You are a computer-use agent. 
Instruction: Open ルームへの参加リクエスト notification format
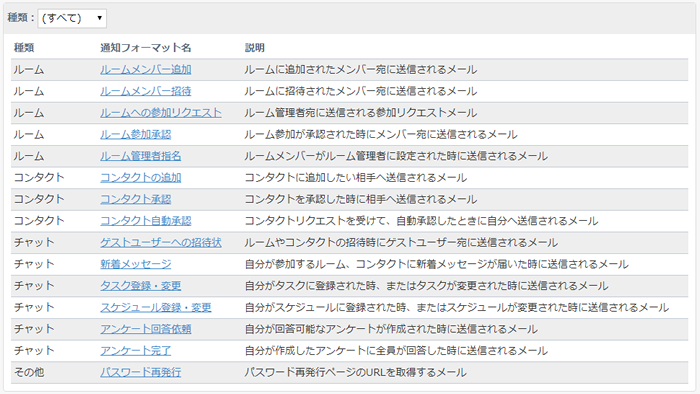[161, 113]
